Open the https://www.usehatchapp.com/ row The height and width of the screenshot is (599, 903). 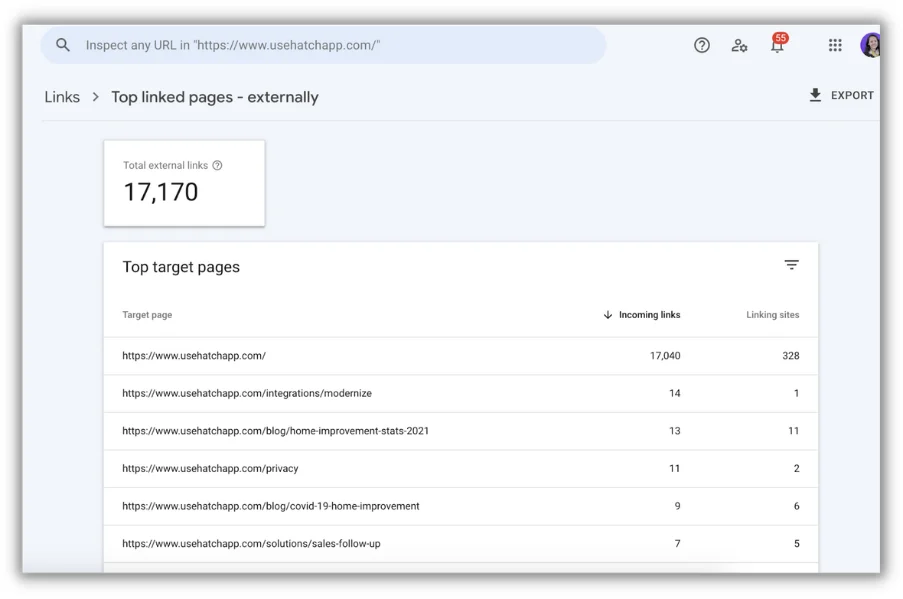461,356
